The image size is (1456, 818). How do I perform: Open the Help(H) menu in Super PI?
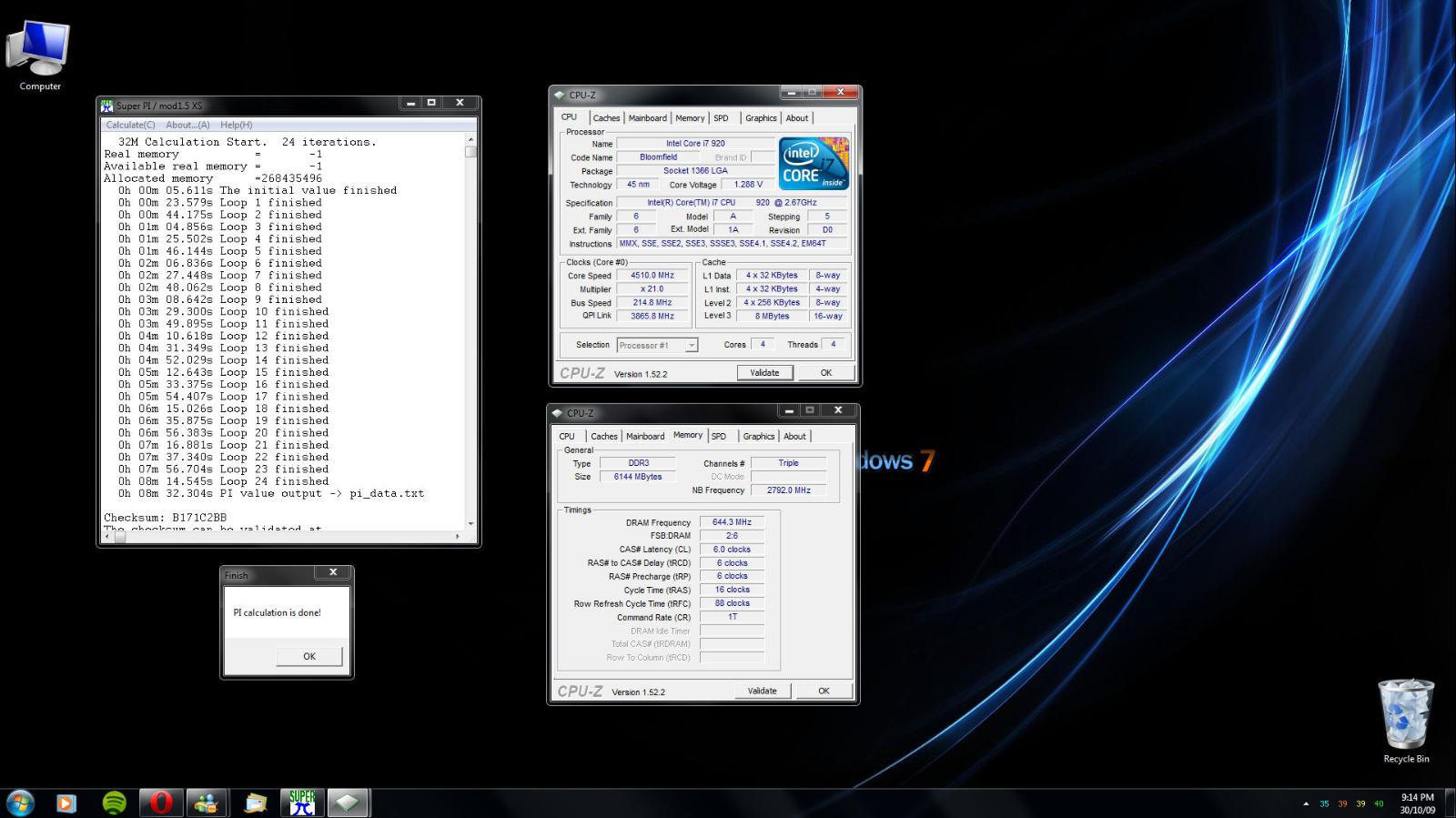tap(237, 125)
